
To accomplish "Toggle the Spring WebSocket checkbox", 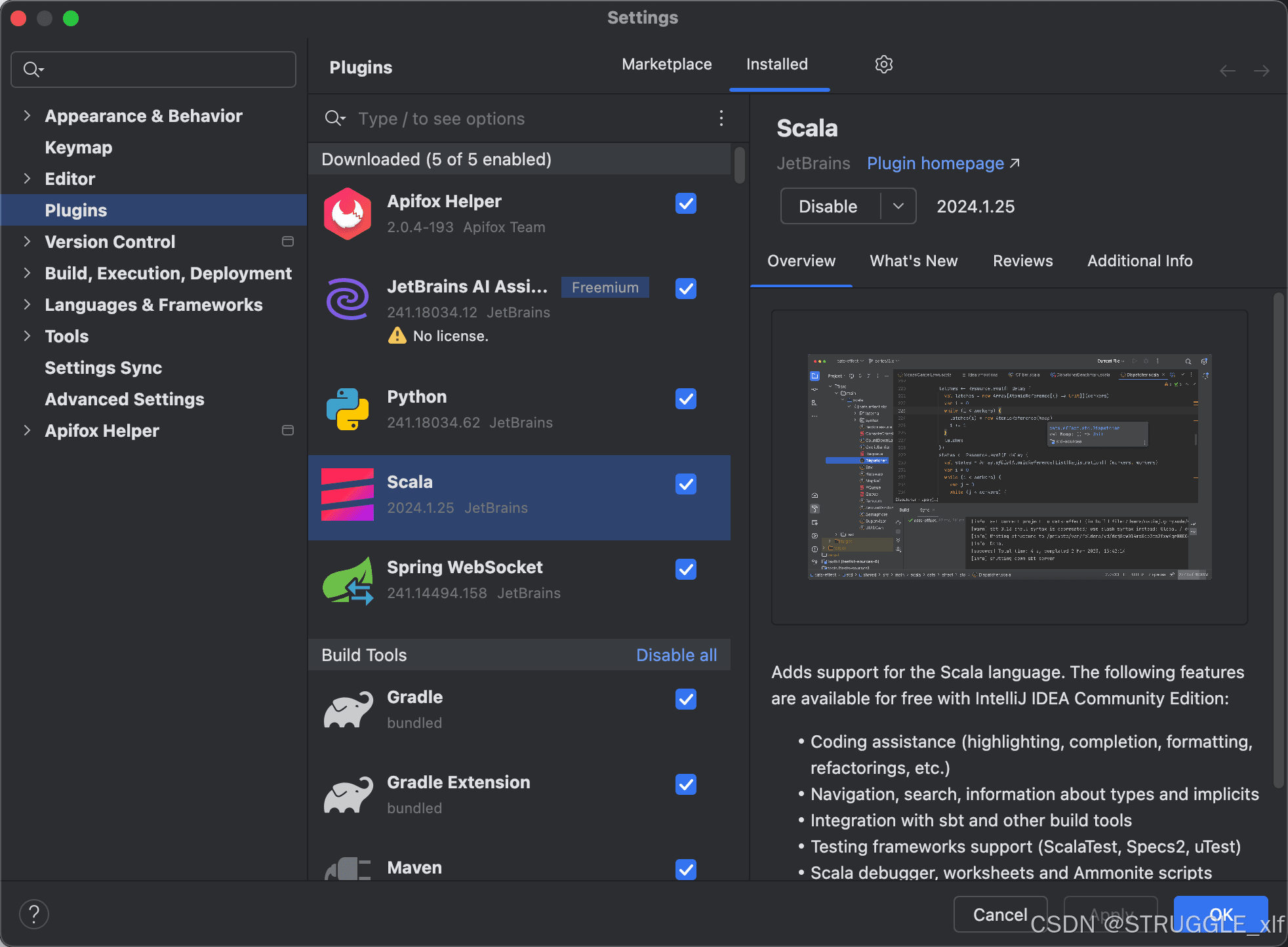I will [686, 569].
